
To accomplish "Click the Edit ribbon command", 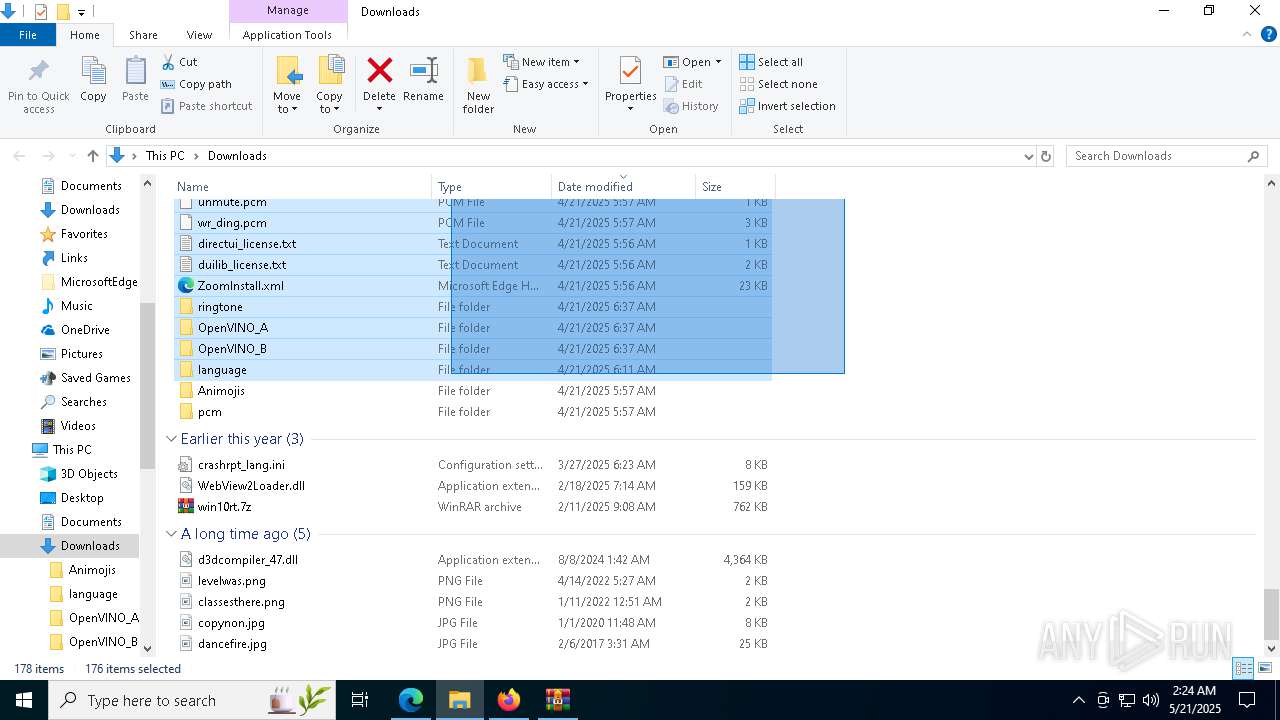I will click(683, 84).
